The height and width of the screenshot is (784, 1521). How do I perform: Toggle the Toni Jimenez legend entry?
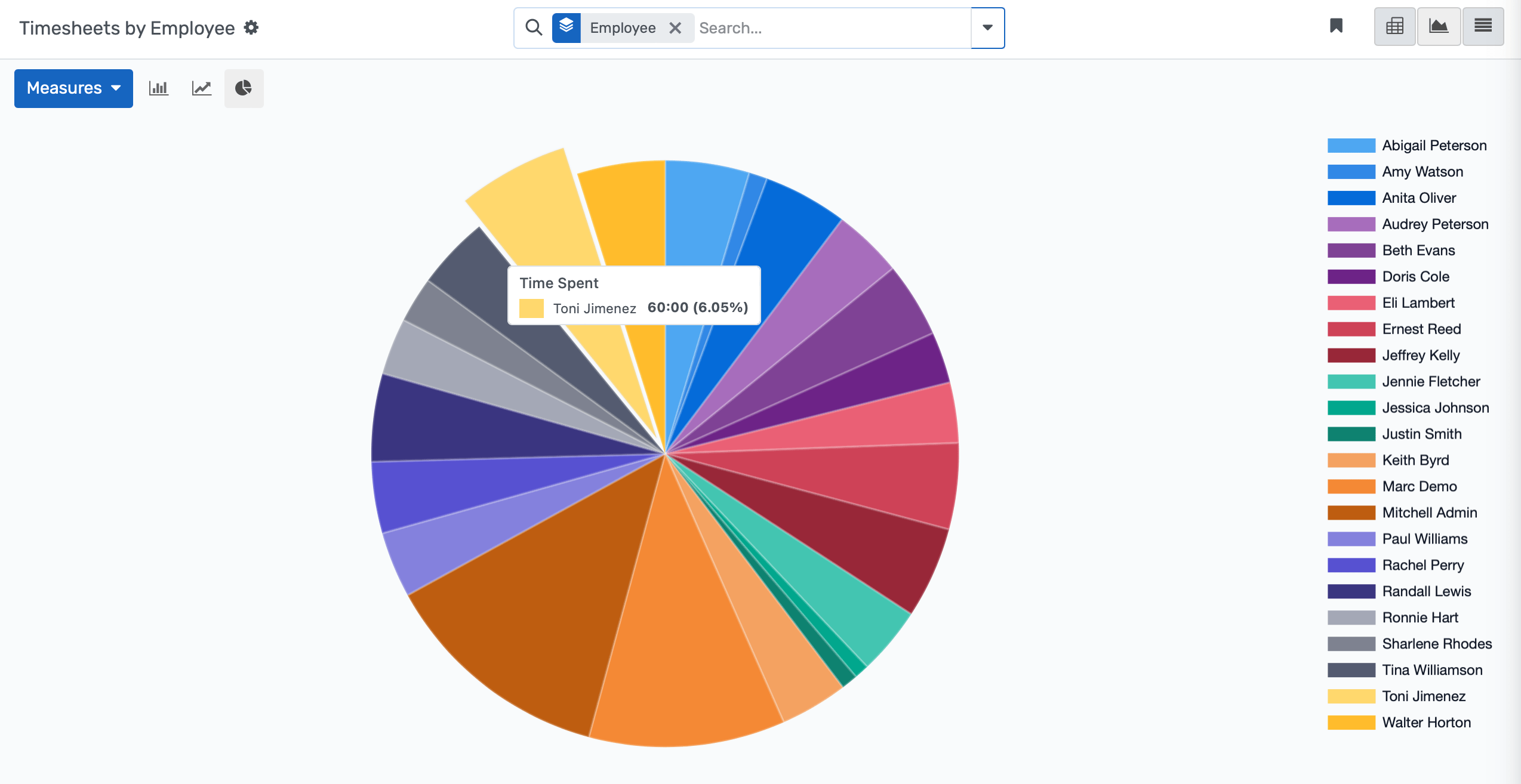click(x=1424, y=696)
